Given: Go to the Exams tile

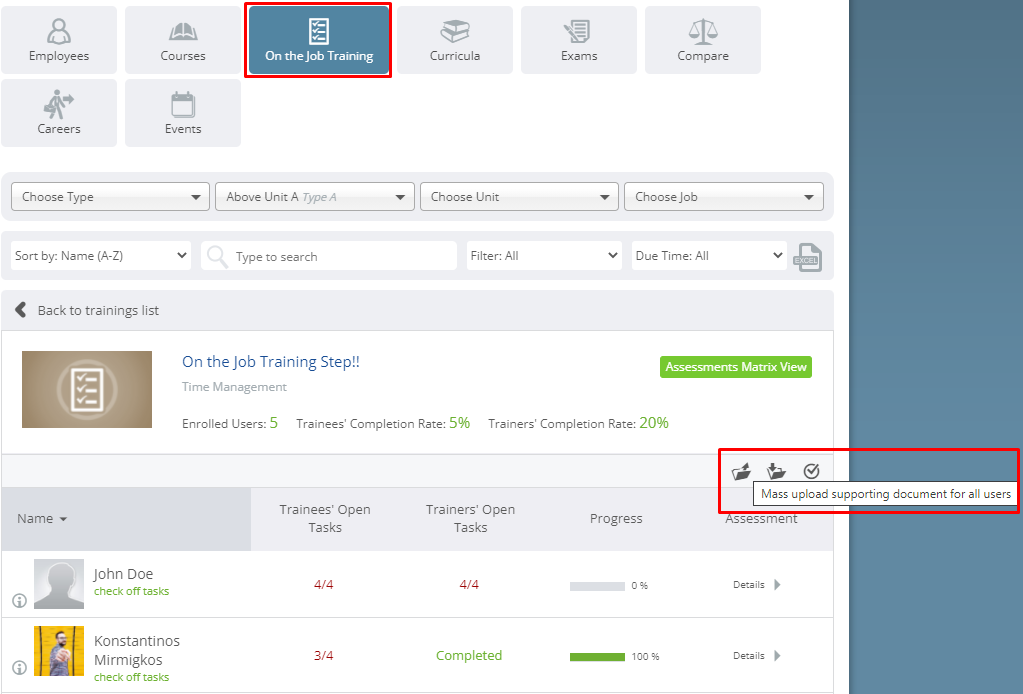Looking at the screenshot, I should click(x=579, y=40).
